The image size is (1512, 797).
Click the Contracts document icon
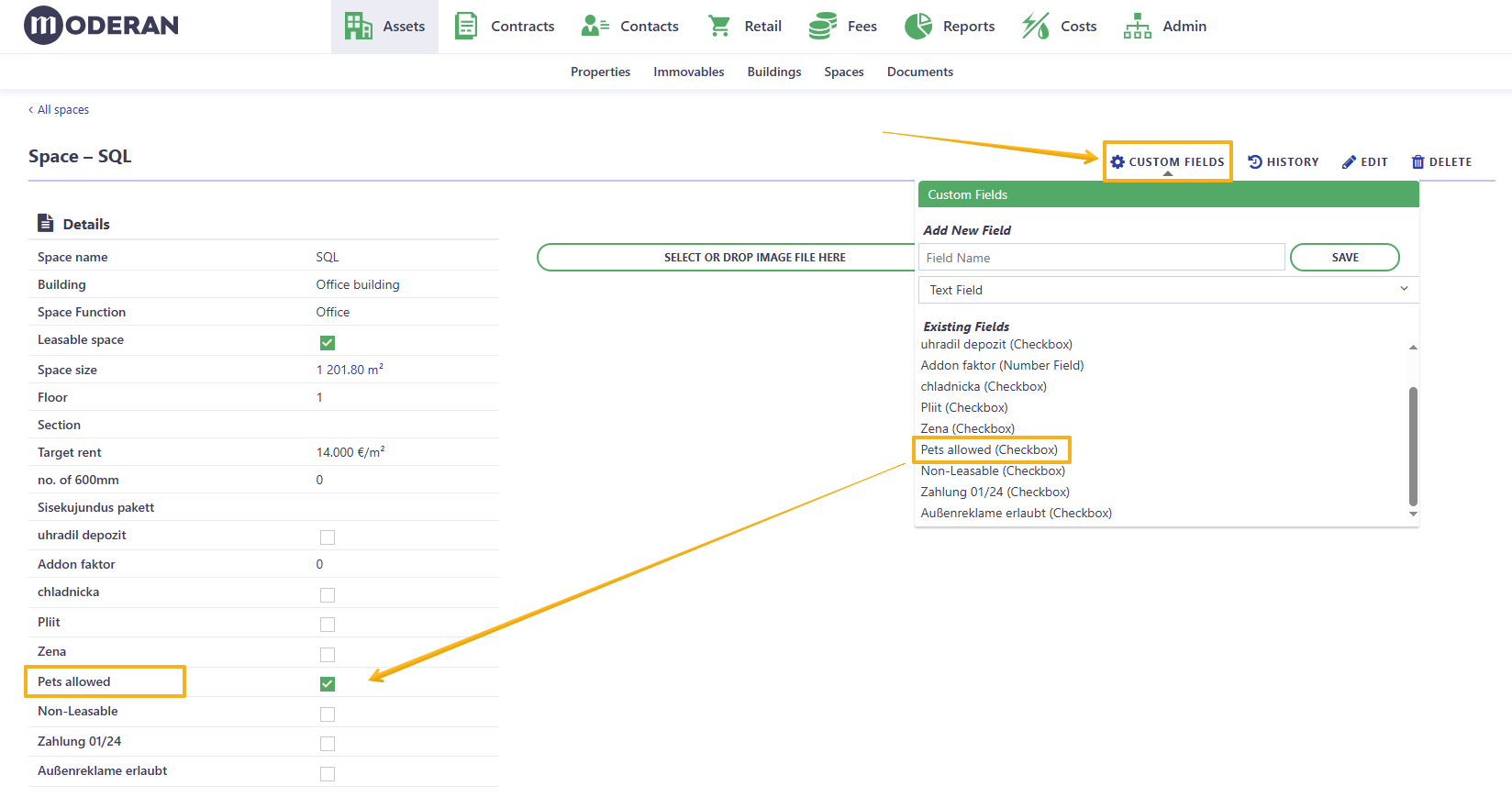click(466, 26)
